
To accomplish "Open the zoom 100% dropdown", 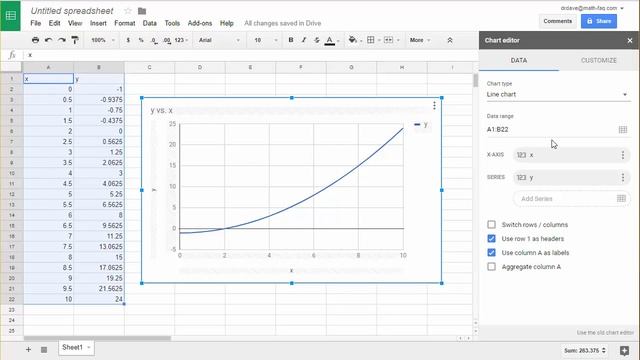I will (103, 40).
